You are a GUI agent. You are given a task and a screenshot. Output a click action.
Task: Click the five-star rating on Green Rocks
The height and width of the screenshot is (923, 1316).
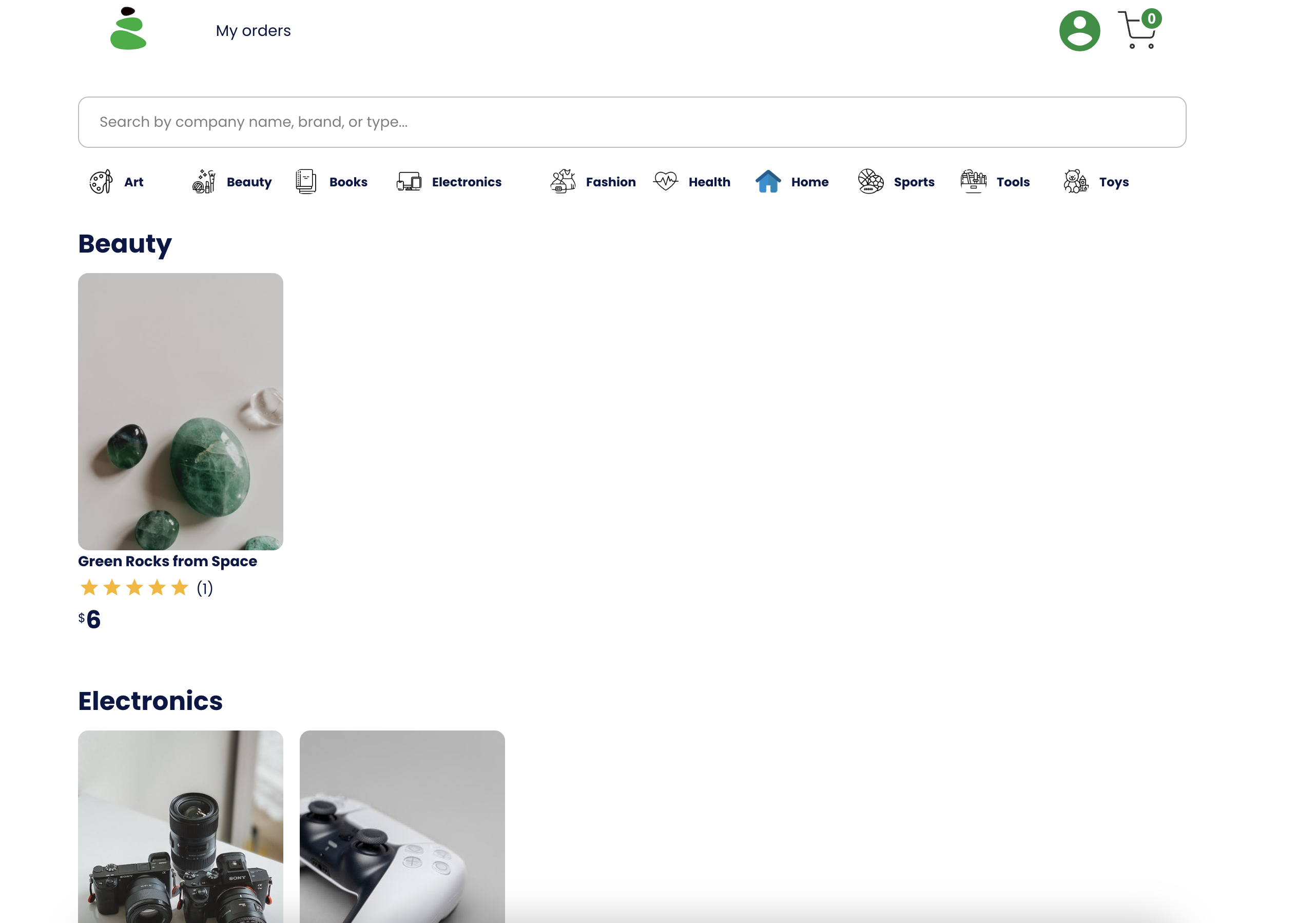(134, 588)
